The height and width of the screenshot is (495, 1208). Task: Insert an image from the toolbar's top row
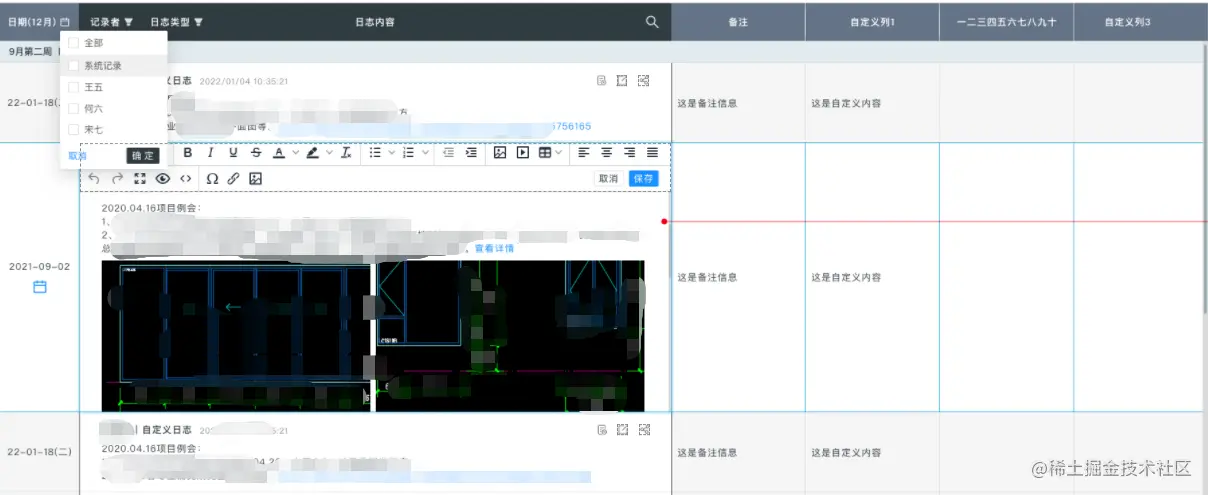point(500,153)
